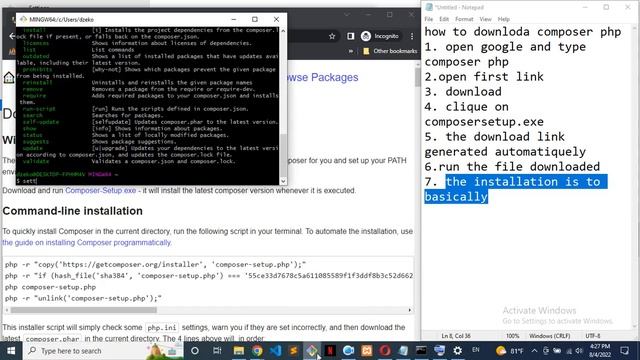640x360 pixels.
Task: Click the UTF-8 encoding status entry
Action: click(x=593, y=336)
